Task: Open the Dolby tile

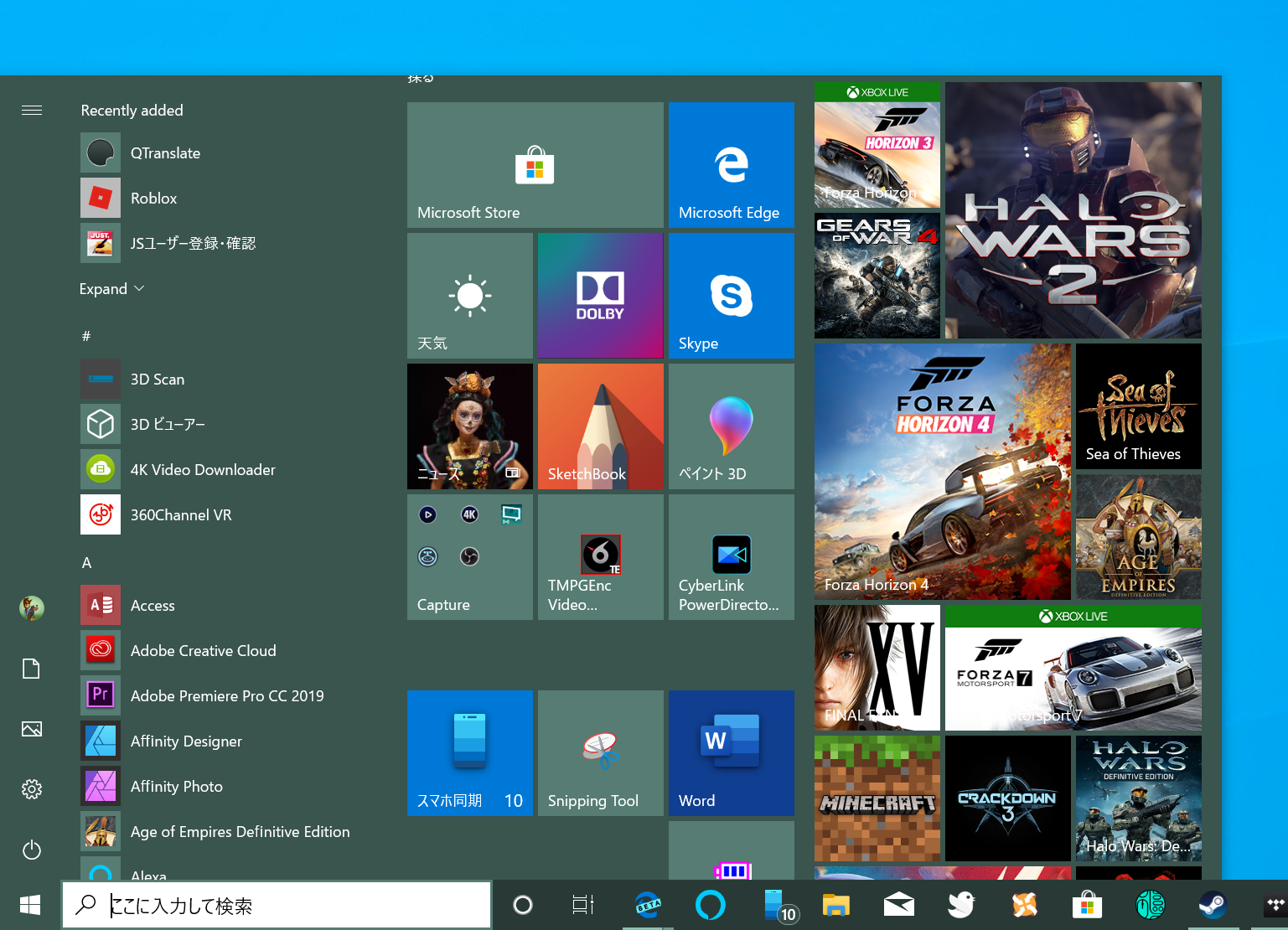Action: pos(601,296)
